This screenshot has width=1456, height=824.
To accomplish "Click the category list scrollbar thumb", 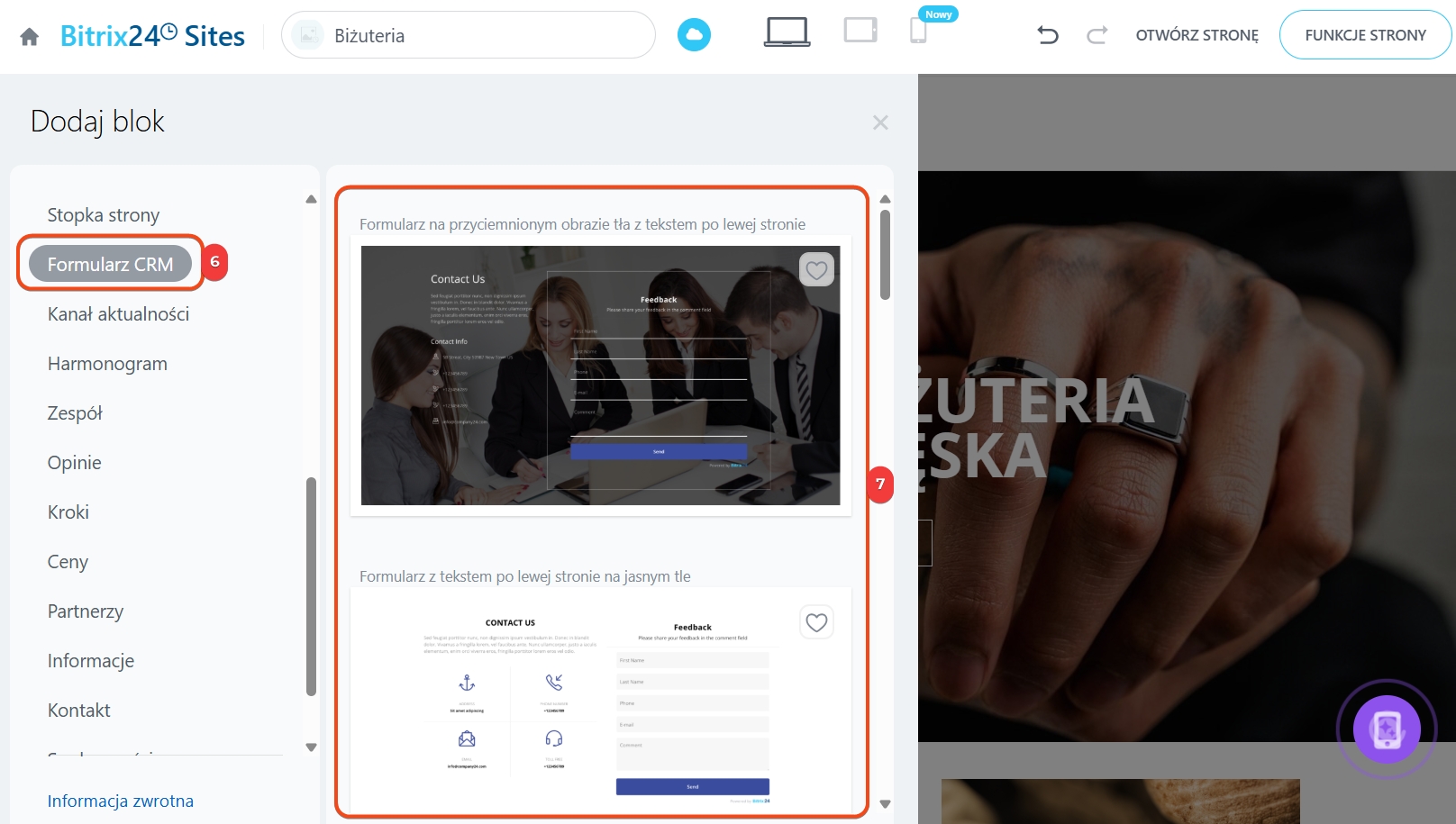I will click(311, 586).
